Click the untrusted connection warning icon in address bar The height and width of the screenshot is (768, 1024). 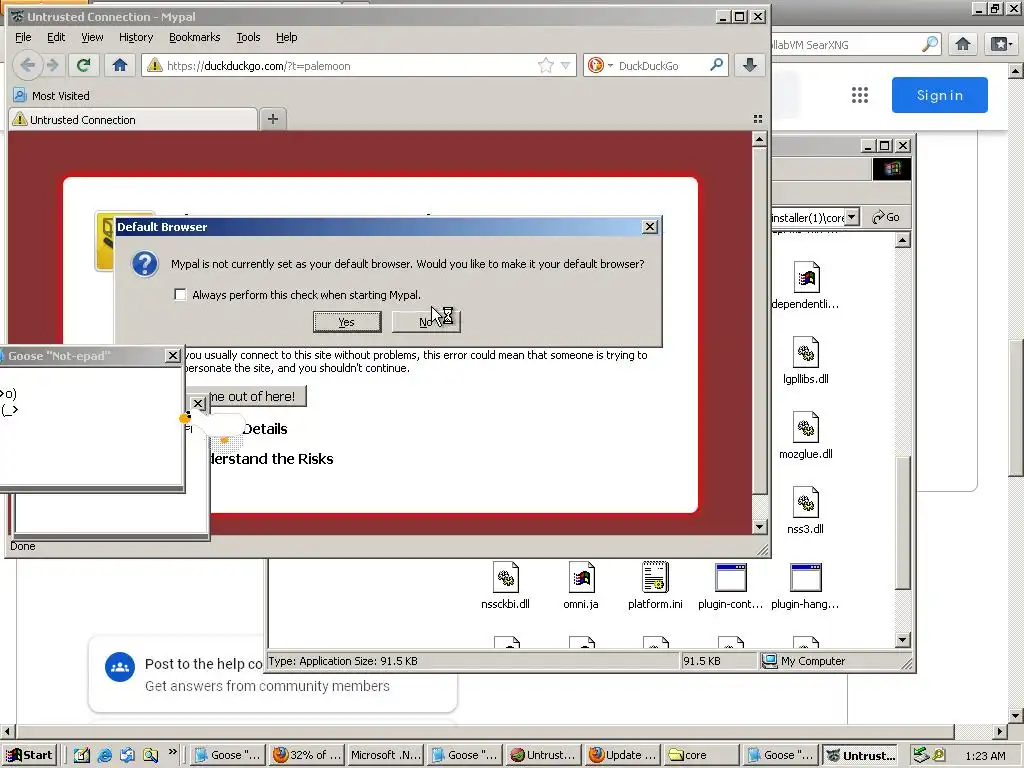[155, 65]
